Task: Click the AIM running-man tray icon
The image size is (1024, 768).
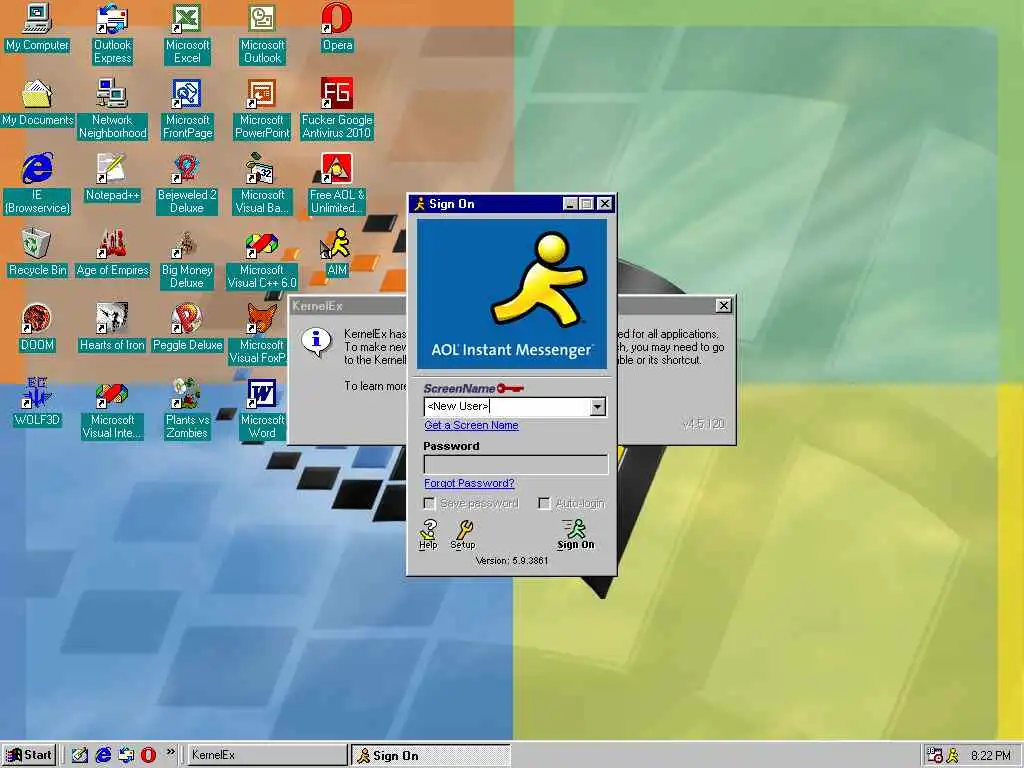Action: [x=953, y=756]
